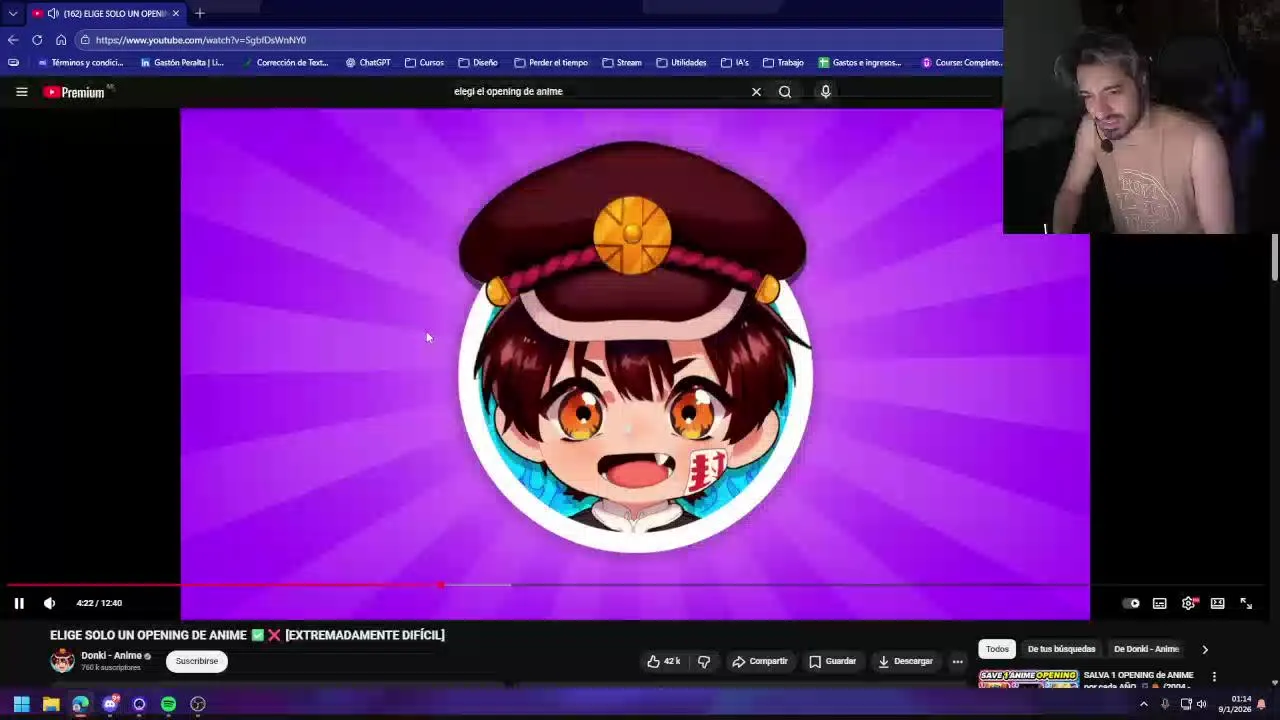The height and width of the screenshot is (720, 1280).
Task: Show hidden system tray icons
Action: point(1144,704)
